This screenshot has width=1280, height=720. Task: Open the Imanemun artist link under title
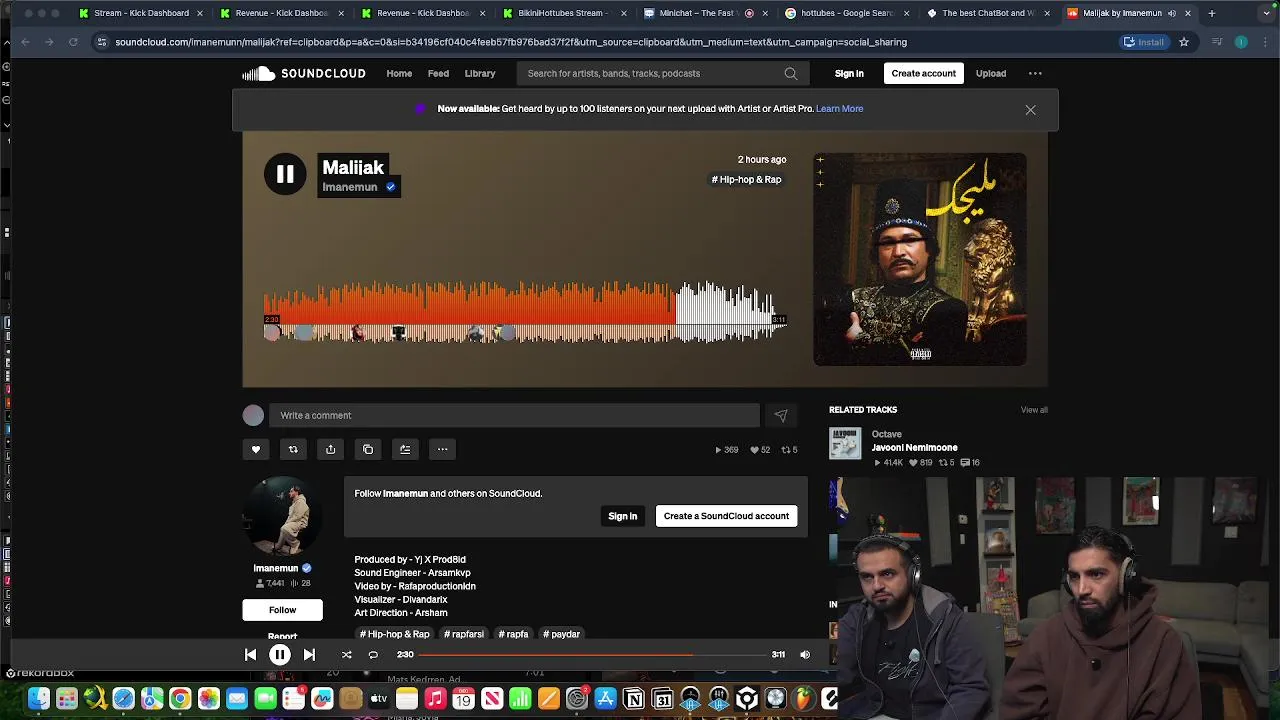coord(350,187)
